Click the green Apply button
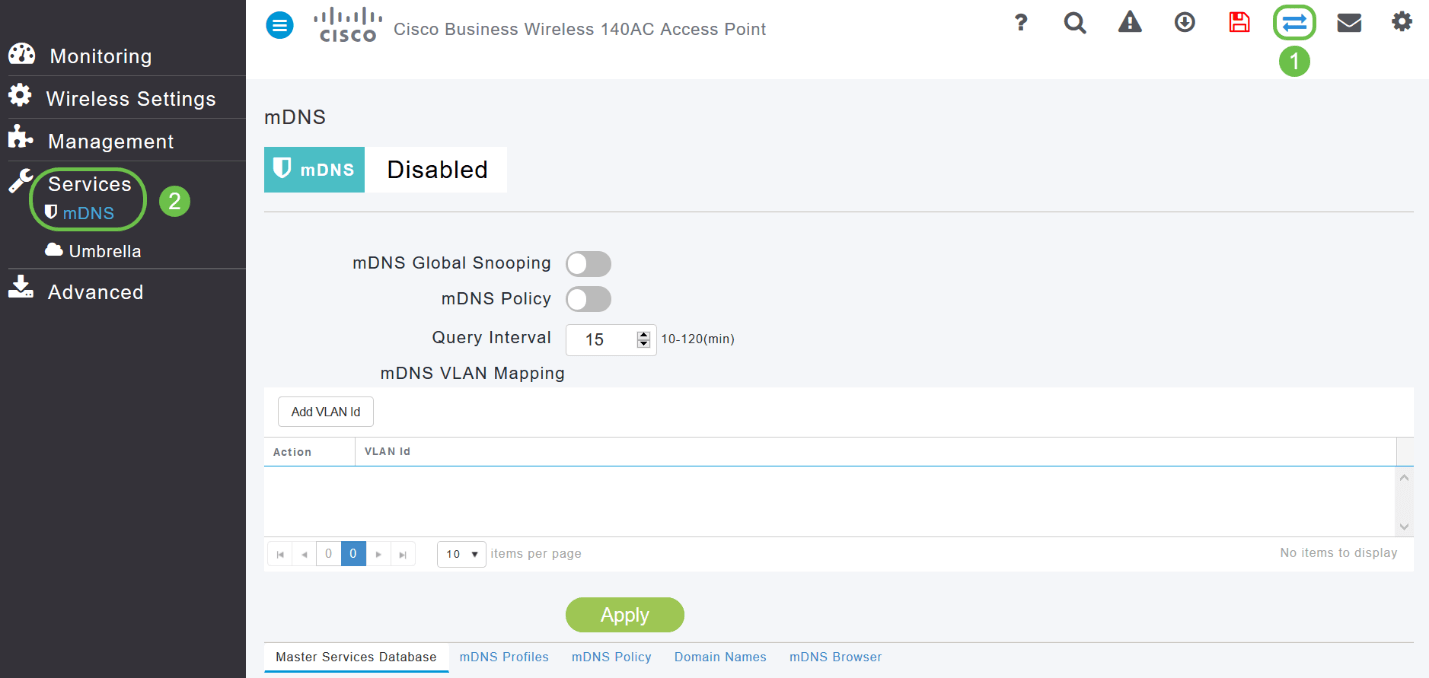Screen dimensions: 1429x678 [x=625, y=615]
